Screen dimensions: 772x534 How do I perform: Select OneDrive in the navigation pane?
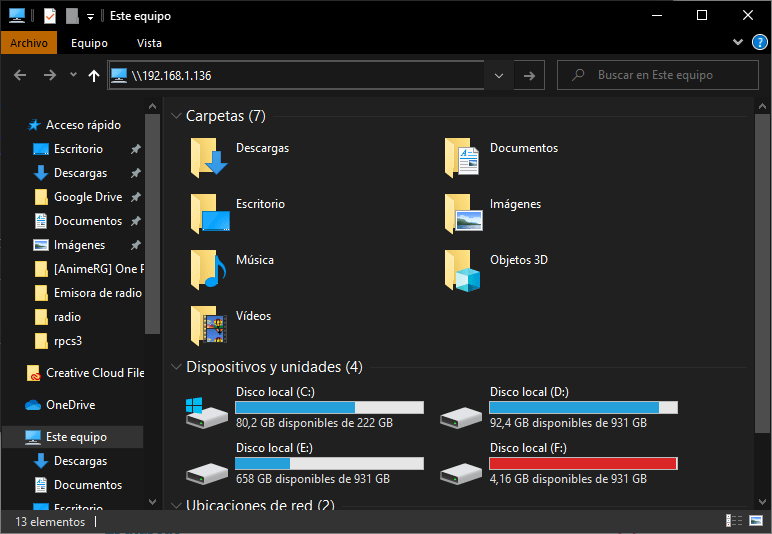pos(70,405)
